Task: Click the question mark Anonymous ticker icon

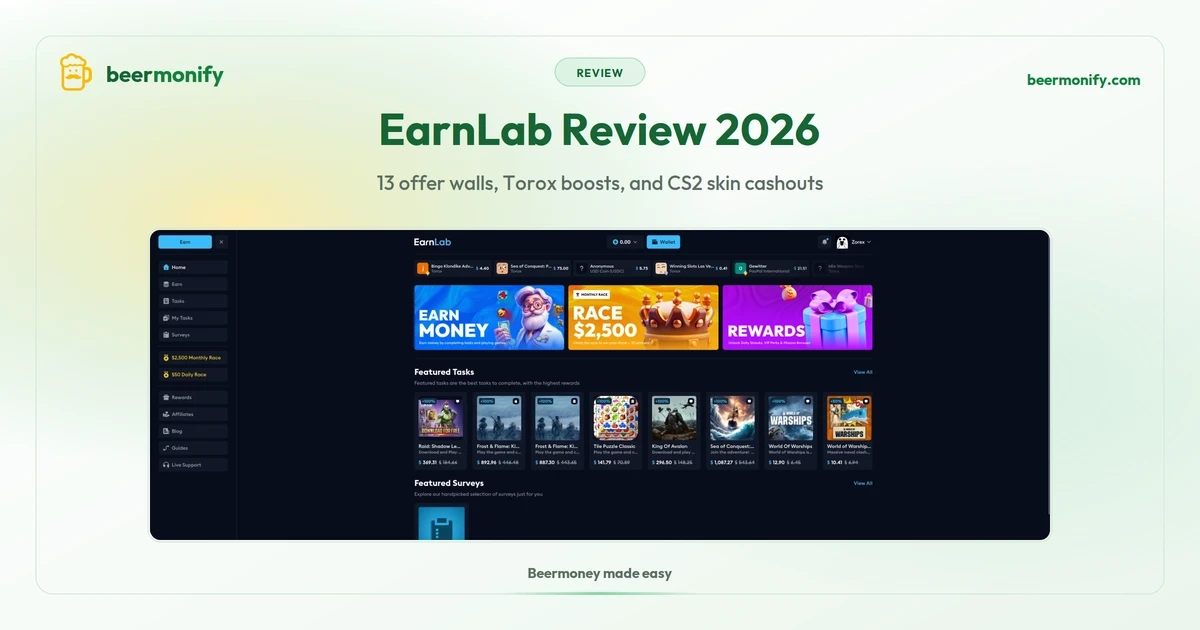Action: [x=581, y=268]
